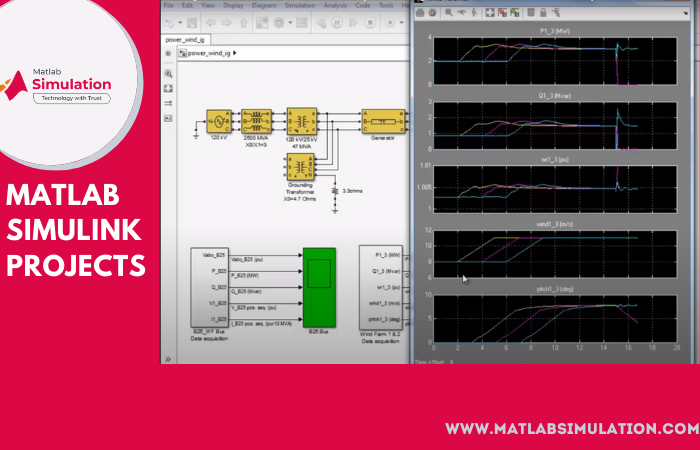Open scope parameters gear icon
This screenshot has width=700, height=450.
[432, 13]
